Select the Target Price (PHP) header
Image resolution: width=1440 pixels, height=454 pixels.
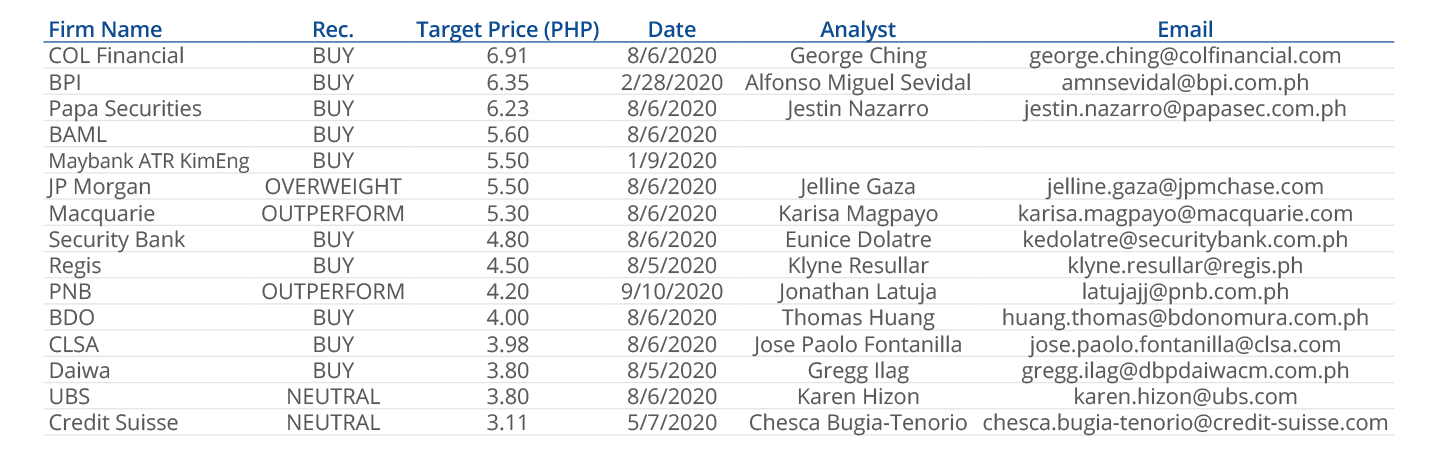pyautogui.click(x=507, y=29)
